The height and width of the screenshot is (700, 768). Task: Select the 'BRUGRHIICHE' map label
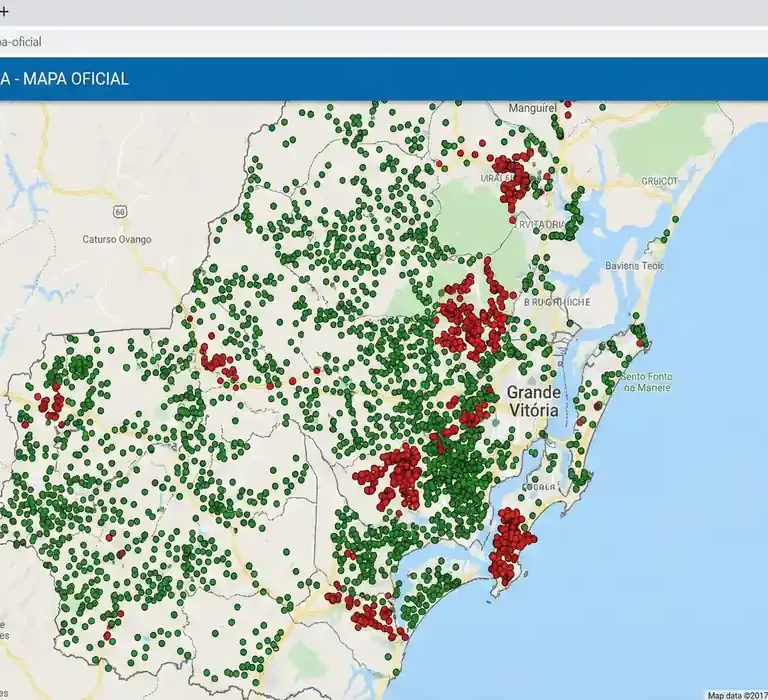click(x=557, y=302)
